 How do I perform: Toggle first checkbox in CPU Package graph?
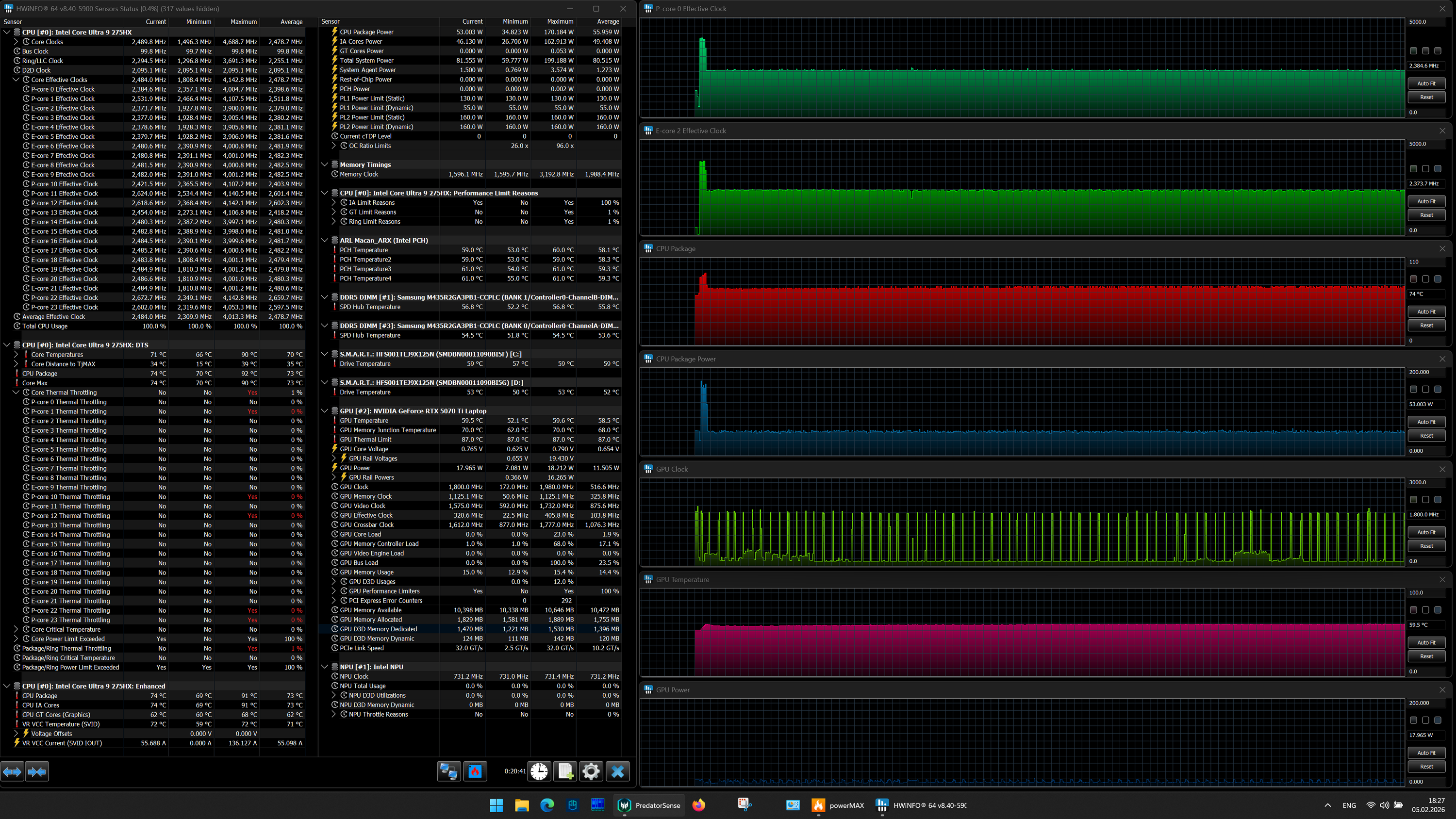tap(1413, 278)
